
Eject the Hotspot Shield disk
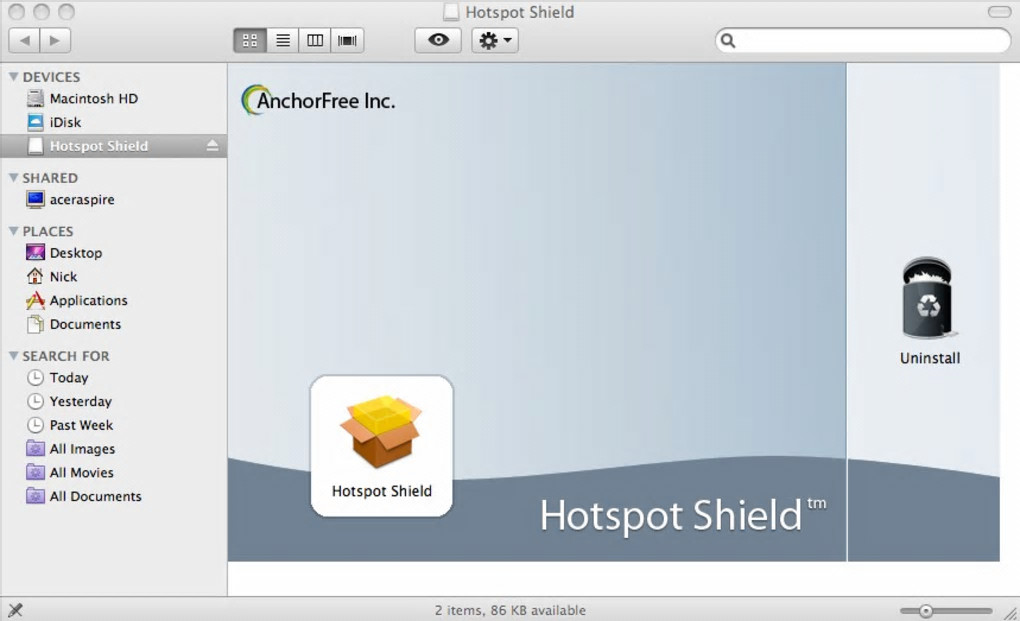[213, 146]
